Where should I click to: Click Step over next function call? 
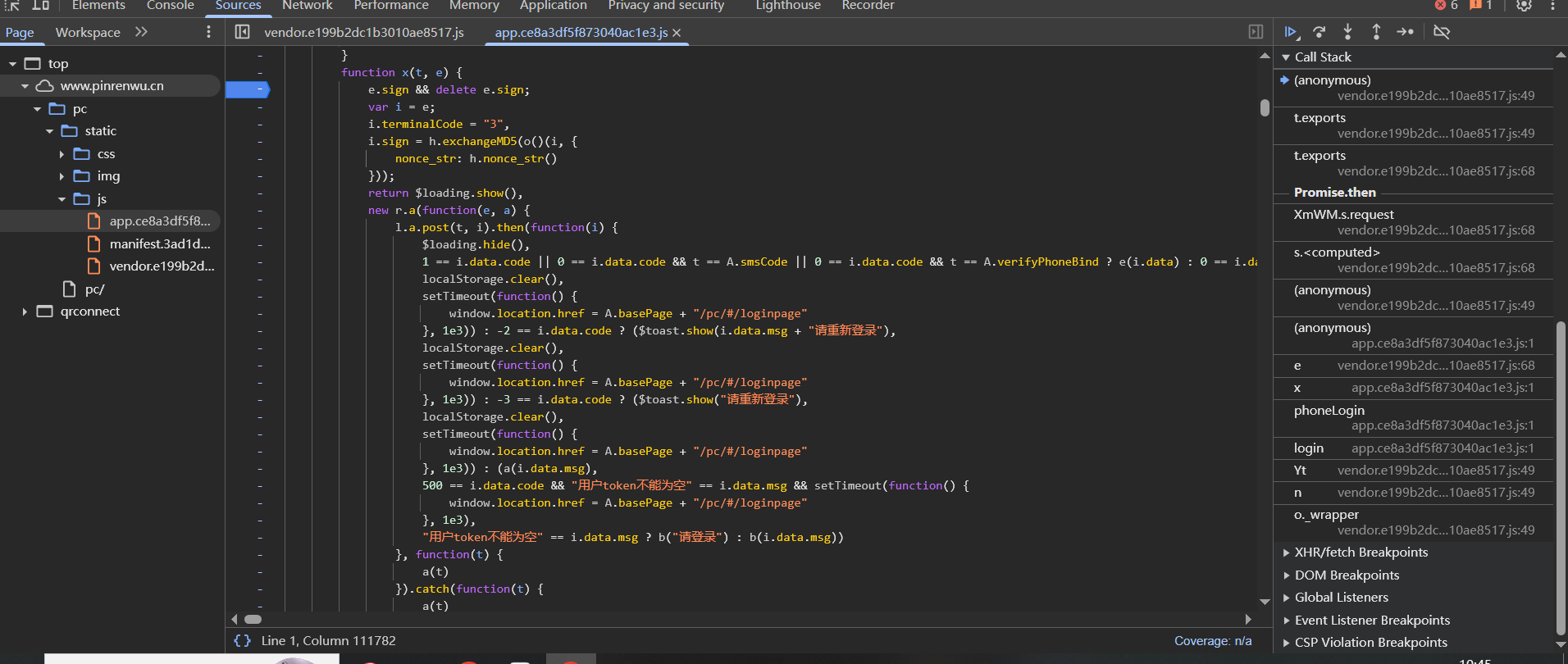click(1319, 32)
